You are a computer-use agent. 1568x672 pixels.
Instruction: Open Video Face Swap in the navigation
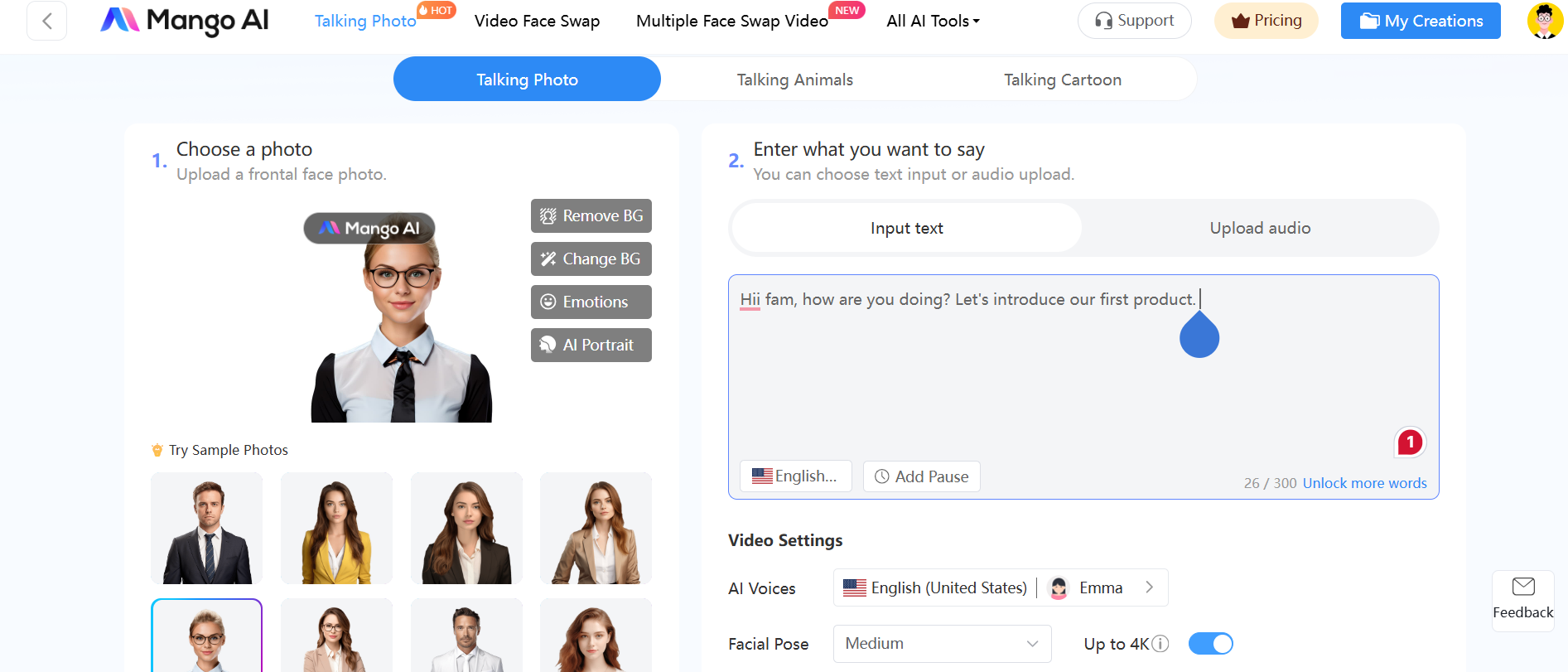[x=538, y=21]
